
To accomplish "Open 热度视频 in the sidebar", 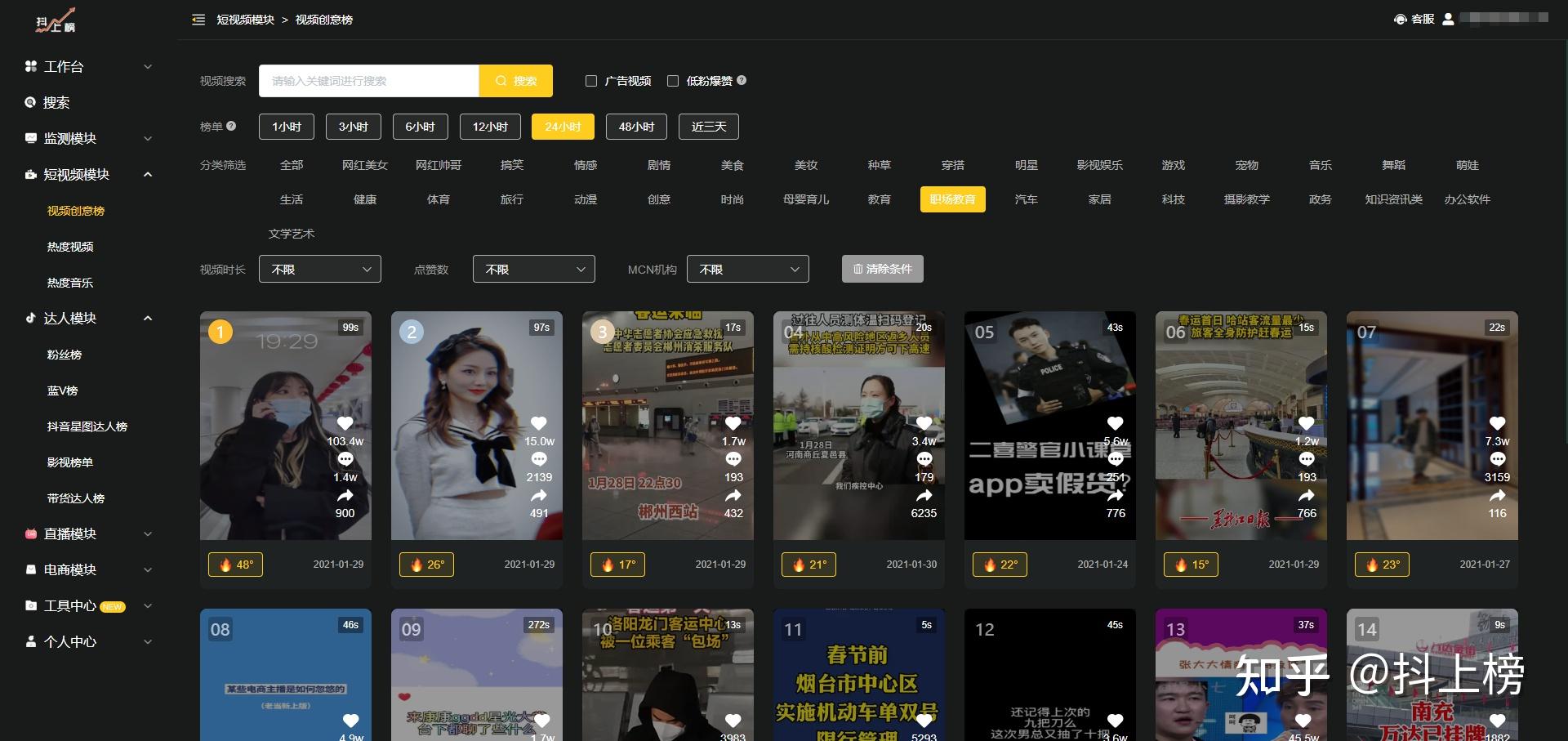I will 70,246.
